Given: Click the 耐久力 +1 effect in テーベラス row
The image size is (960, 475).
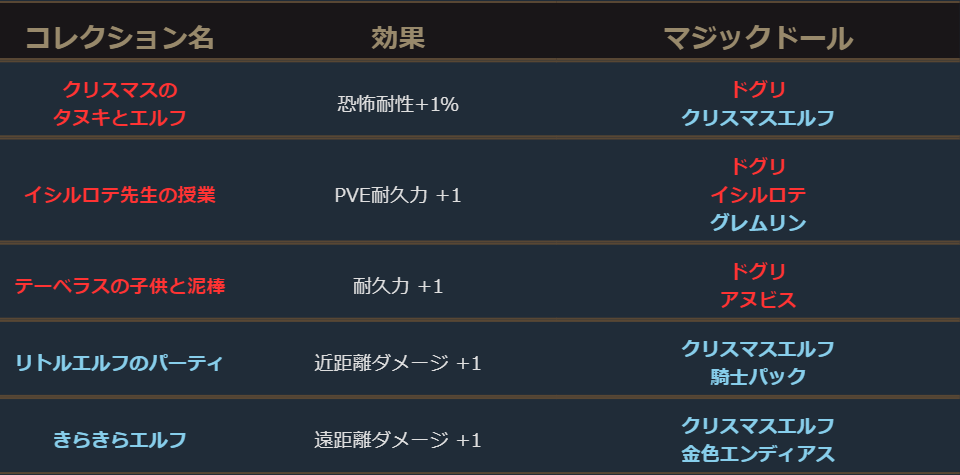Looking at the screenshot, I should tap(398, 286).
